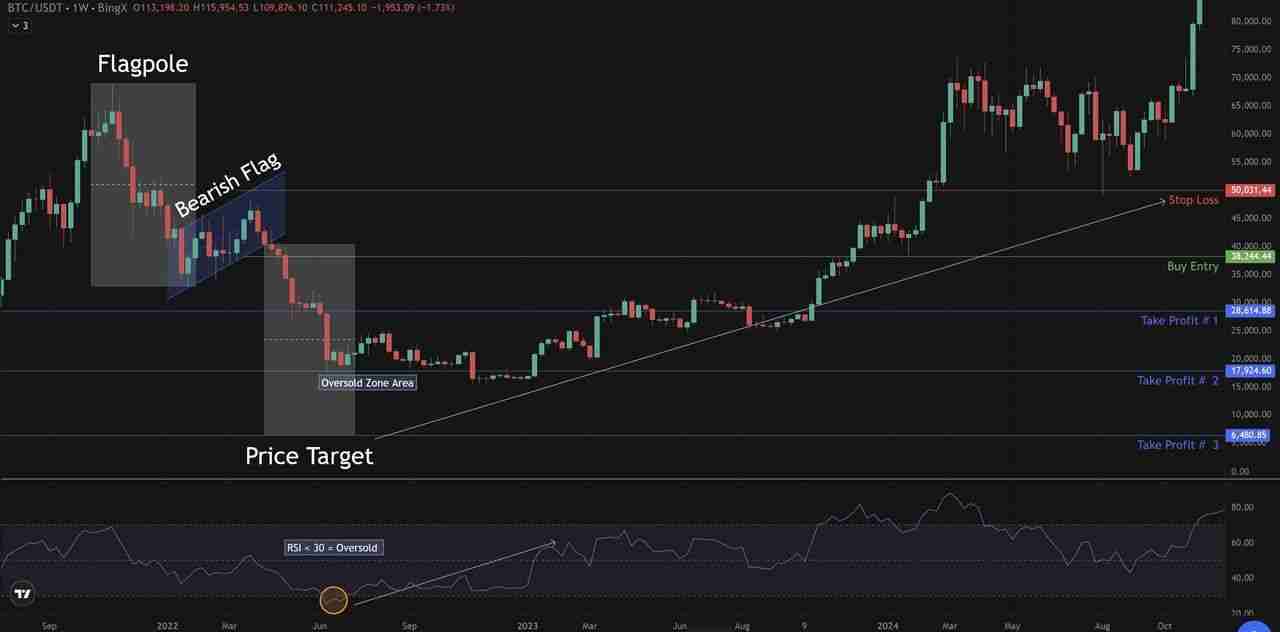Click the Buy Entry text annotation
Screen dimensions: 1280x632
(x=1192, y=267)
